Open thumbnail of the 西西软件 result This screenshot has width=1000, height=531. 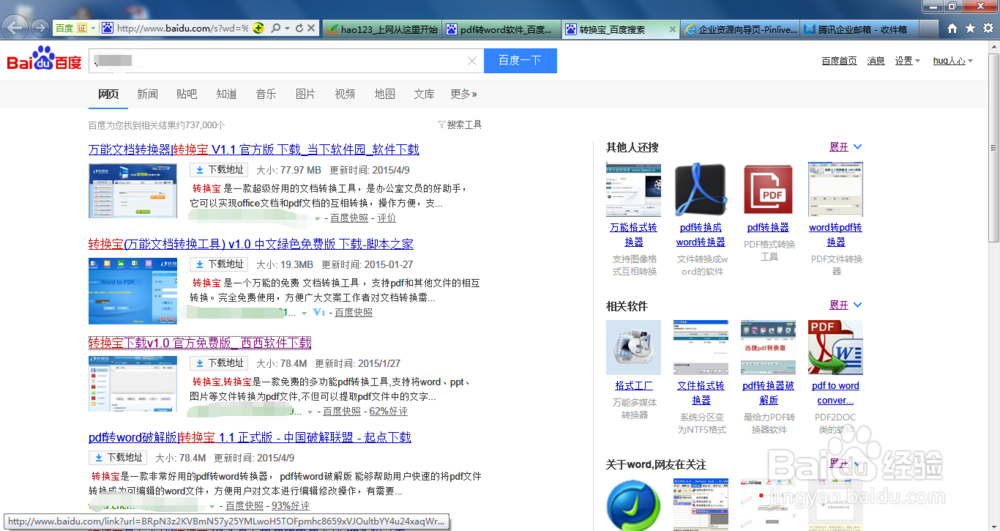point(133,384)
